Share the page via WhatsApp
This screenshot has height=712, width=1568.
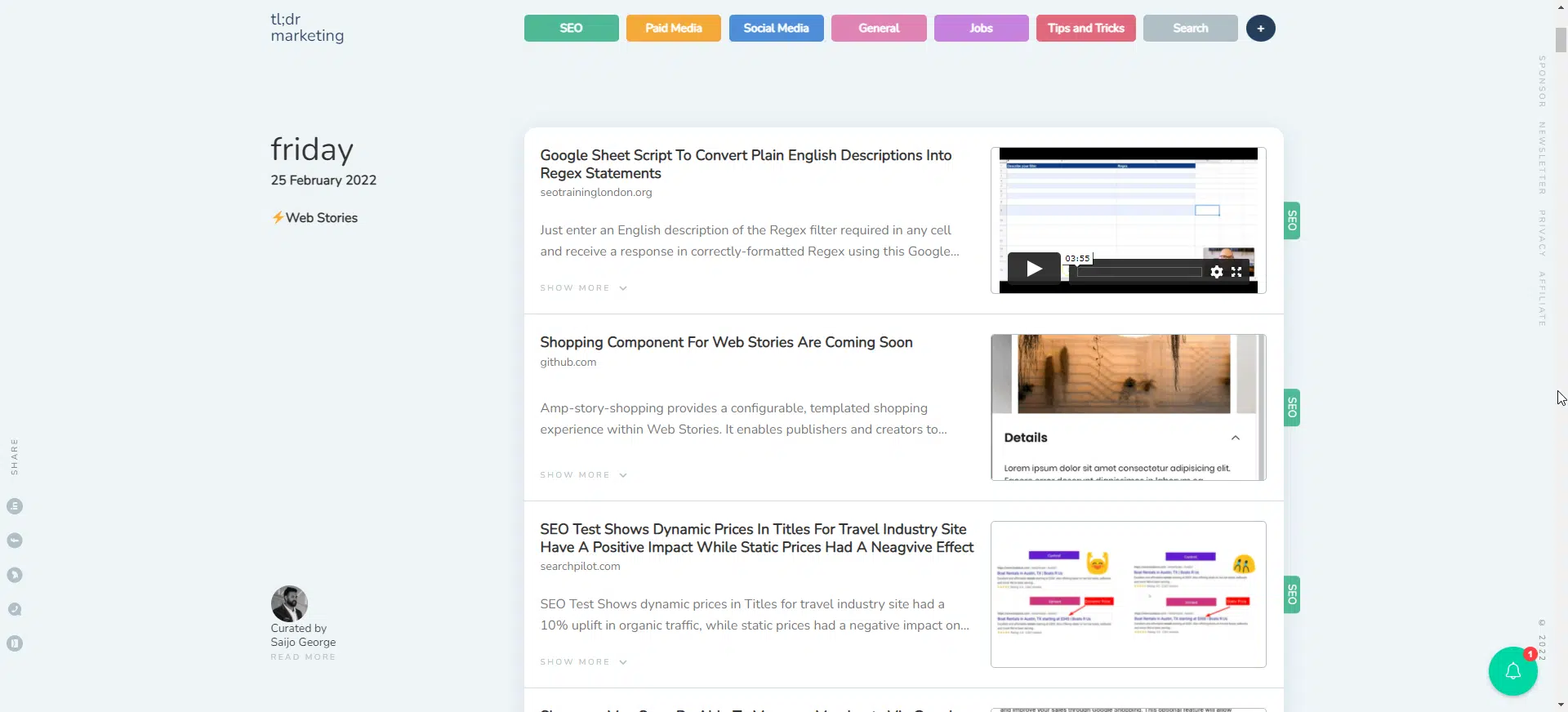[15, 609]
